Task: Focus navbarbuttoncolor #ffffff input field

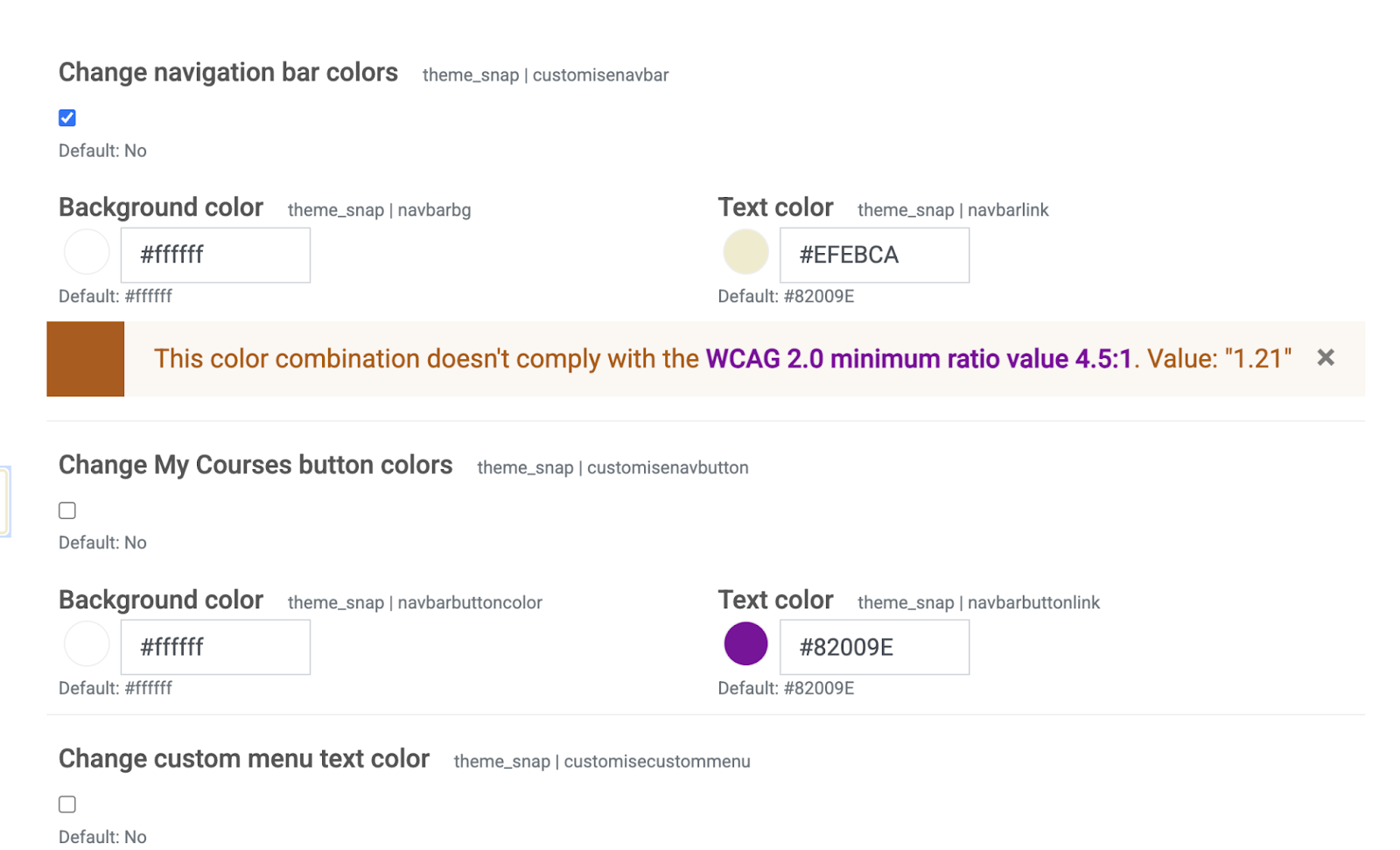Action: click(x=215, y=647)
